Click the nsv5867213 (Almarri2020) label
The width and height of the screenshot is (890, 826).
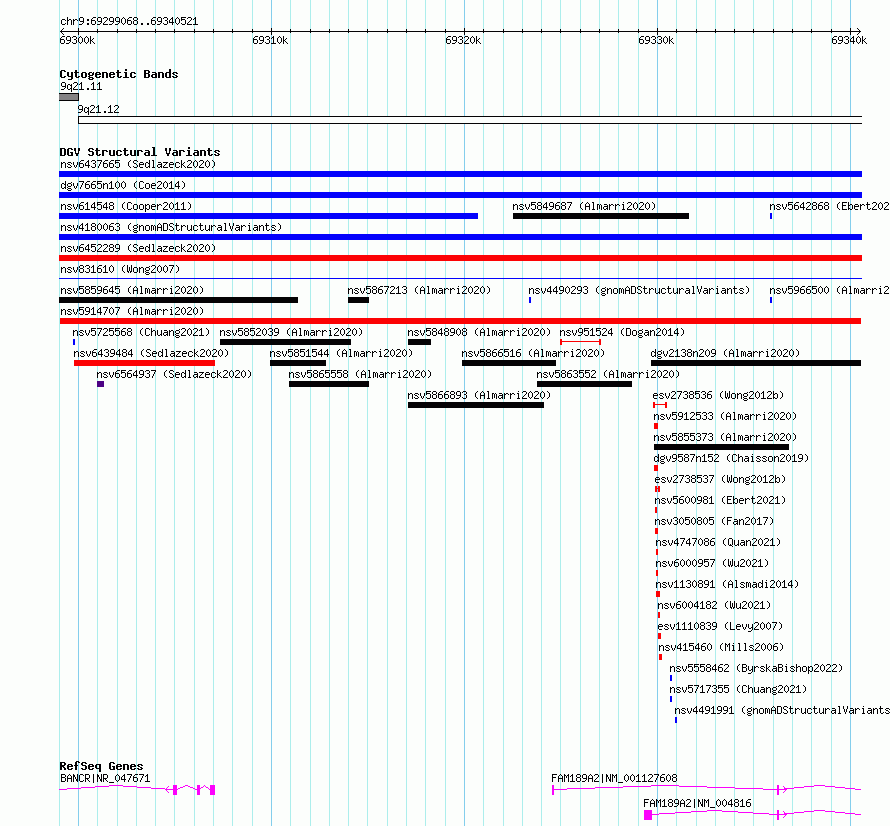point(419,290)
